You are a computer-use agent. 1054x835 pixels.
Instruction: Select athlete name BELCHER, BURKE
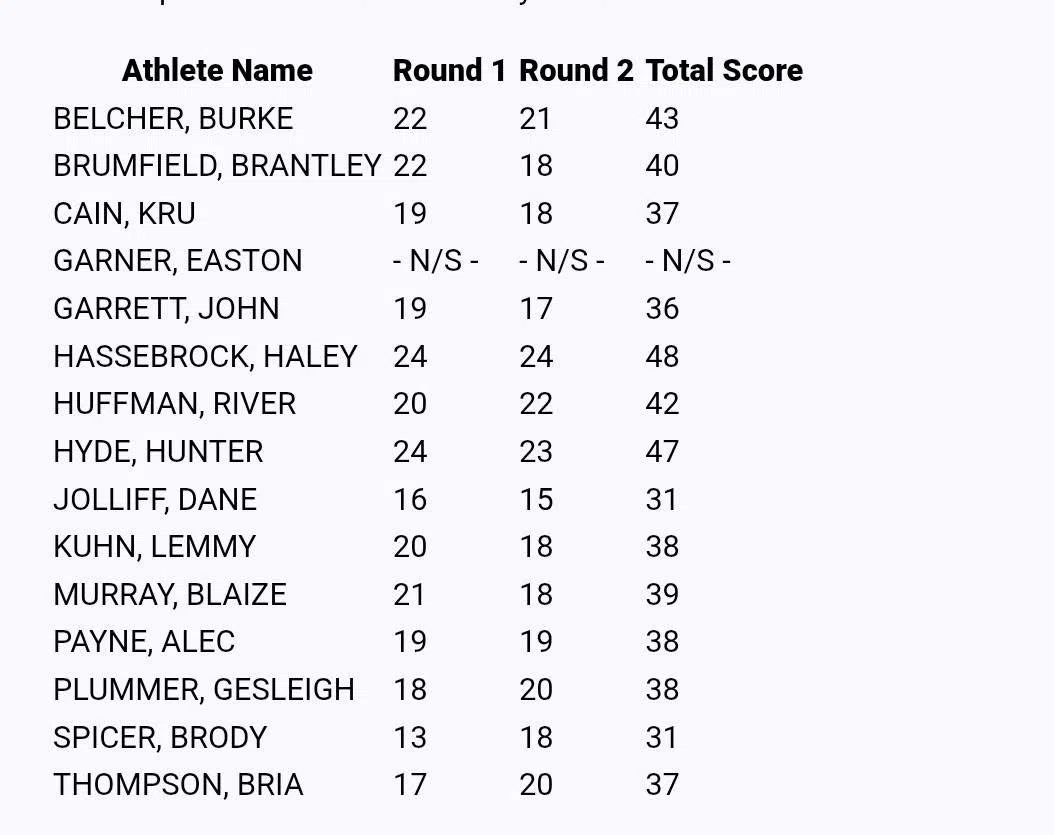(x=173, y=119)
